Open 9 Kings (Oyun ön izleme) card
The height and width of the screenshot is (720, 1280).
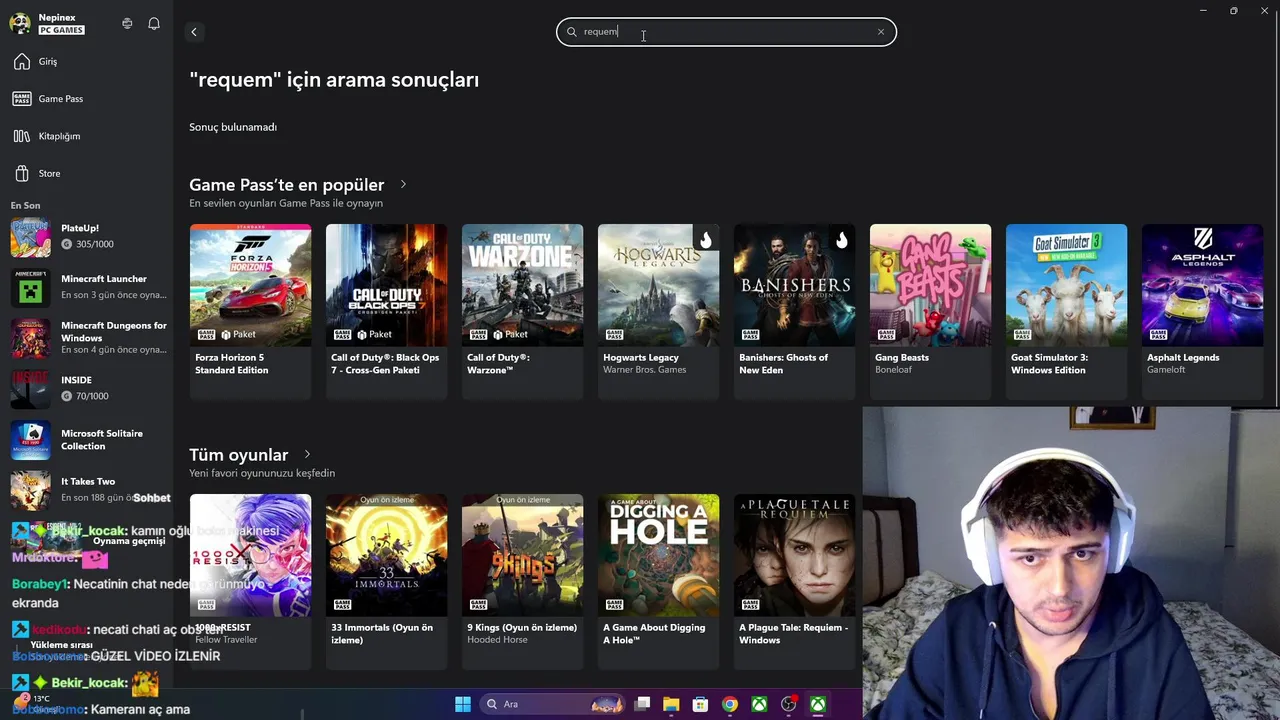(x=522, y=581)
